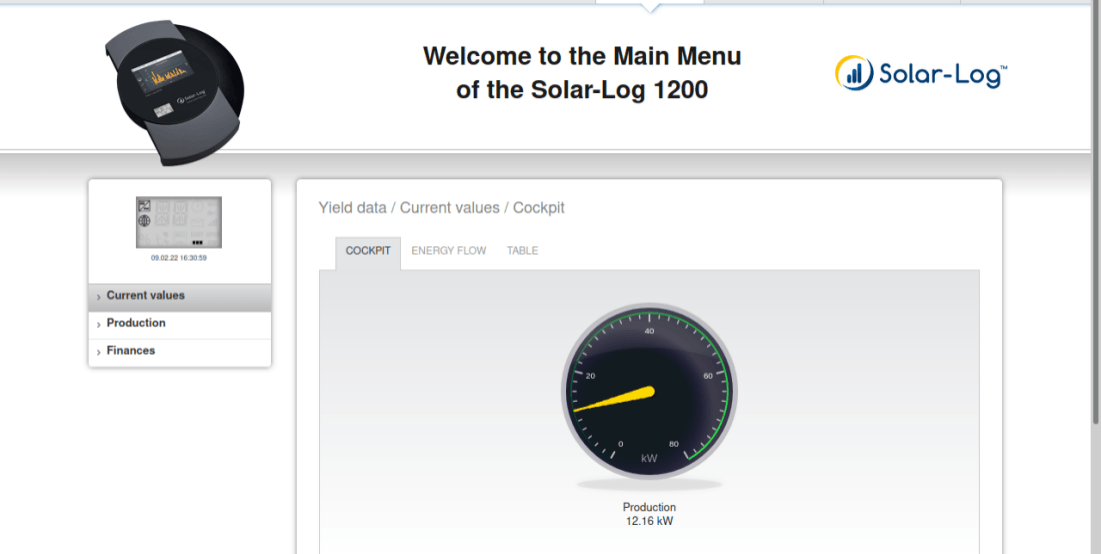1102x554 pixels.
Task: Click the Production 12.16 kW reading
Action: point(649,514)
